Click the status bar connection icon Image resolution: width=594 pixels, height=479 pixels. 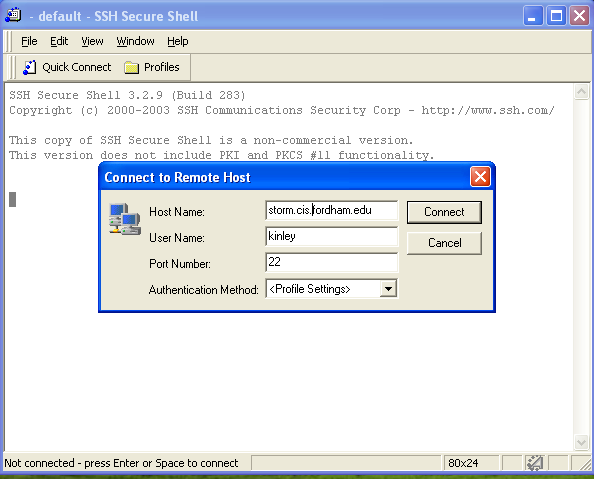pos(534,463)
